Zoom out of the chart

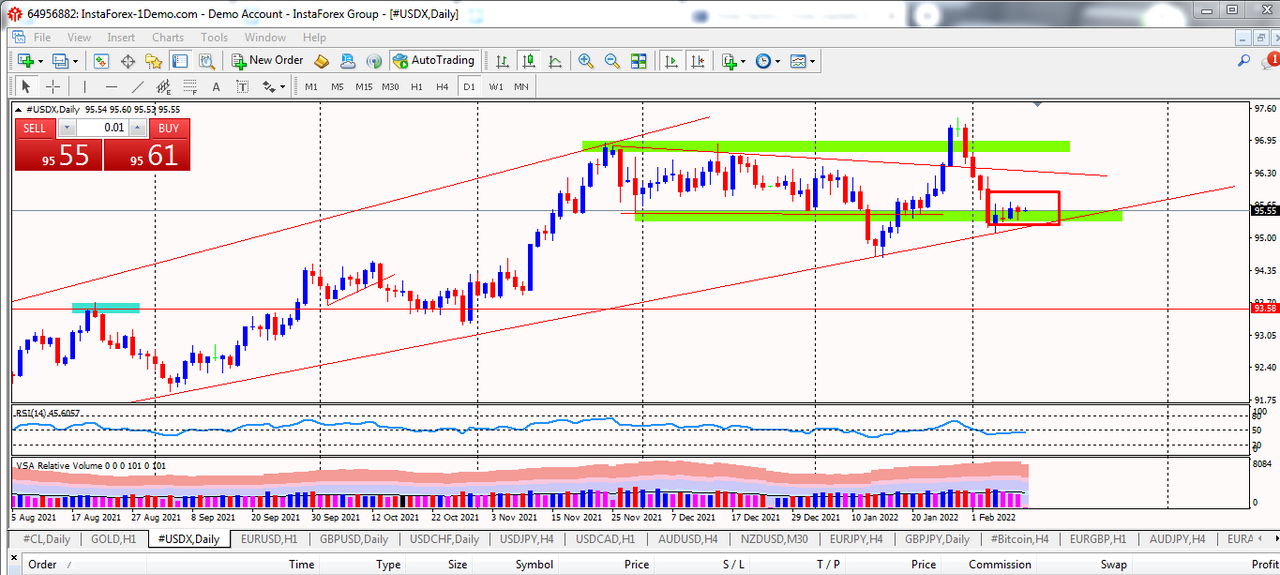(x=611, y=61)
